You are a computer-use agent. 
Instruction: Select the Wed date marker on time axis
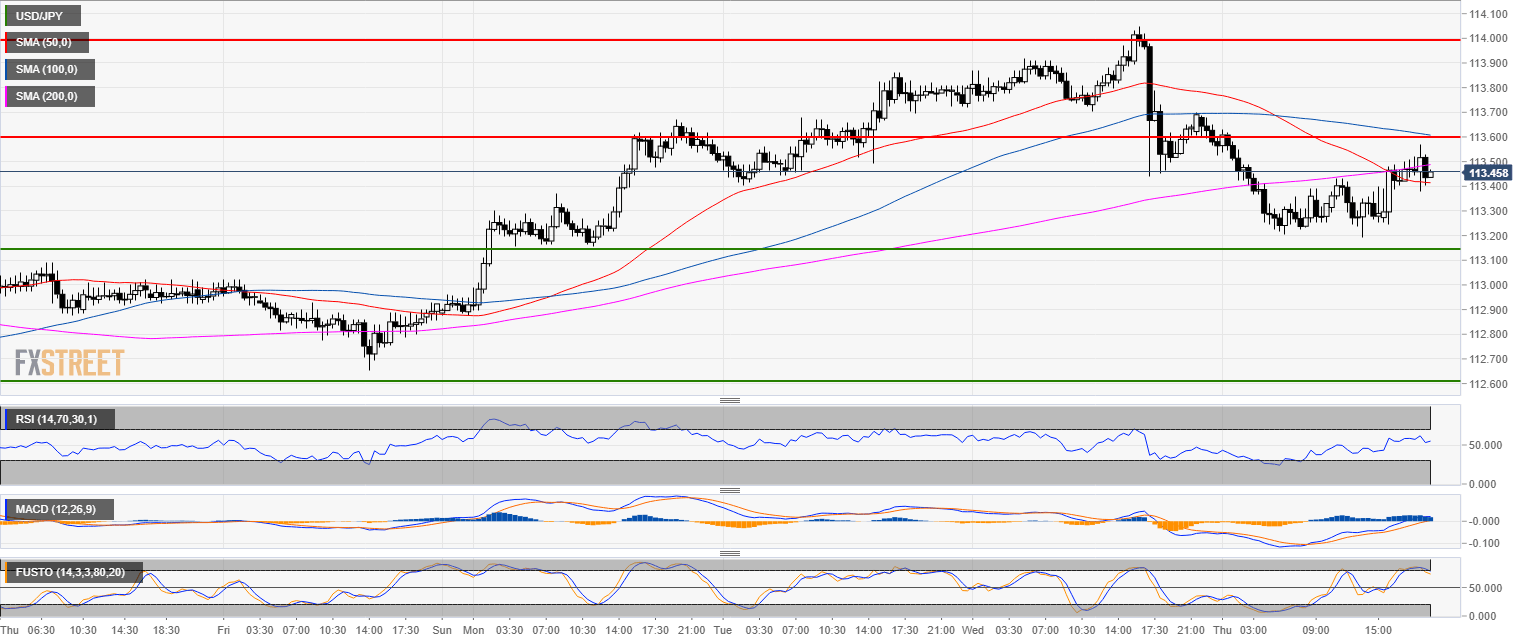pyautogui.click(x=973, y=631)
